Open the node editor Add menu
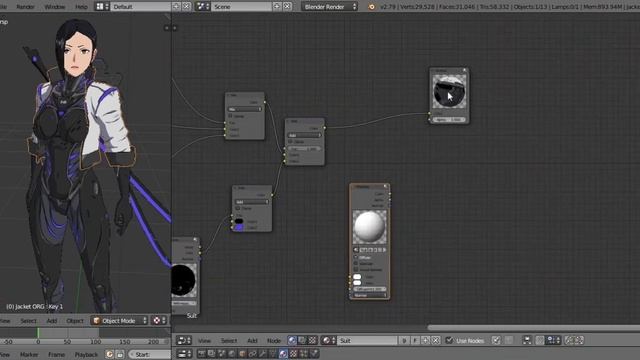 coord(252,340)
